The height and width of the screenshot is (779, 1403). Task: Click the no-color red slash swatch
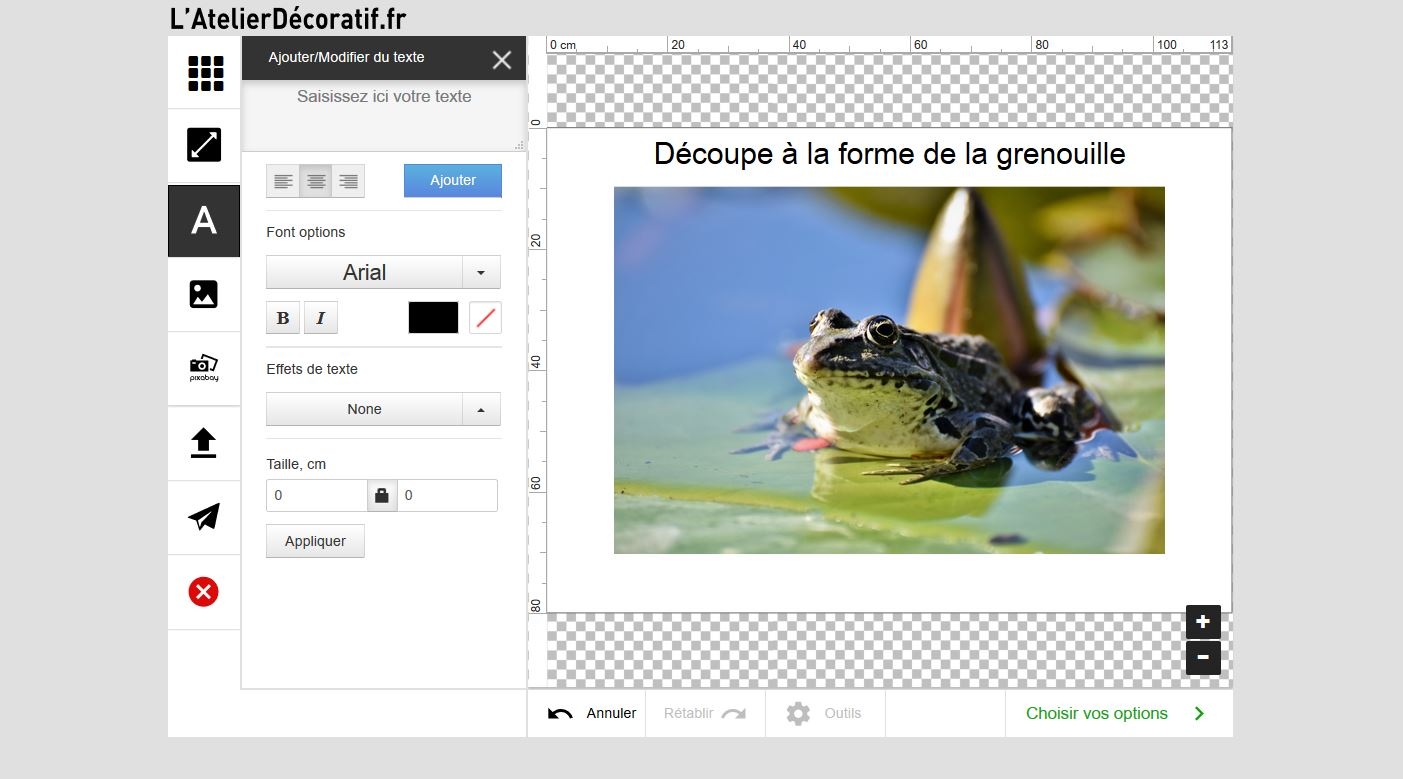point(485,318)
